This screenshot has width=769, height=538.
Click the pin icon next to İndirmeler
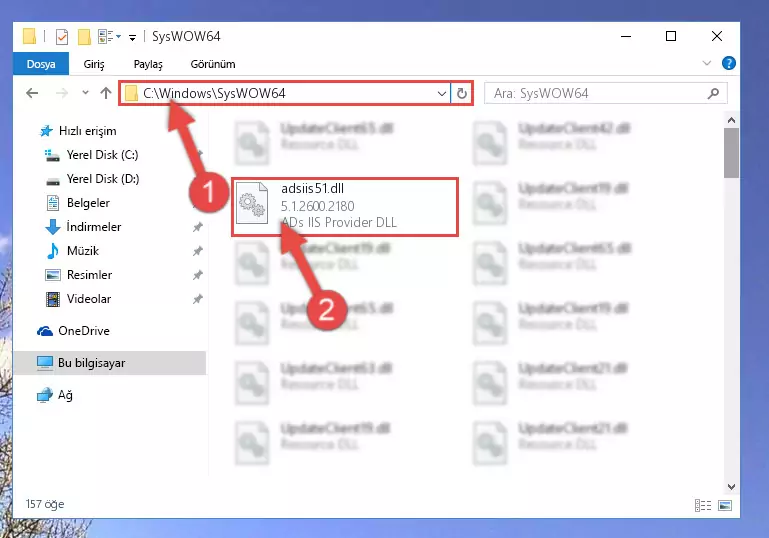pos(197,227)
